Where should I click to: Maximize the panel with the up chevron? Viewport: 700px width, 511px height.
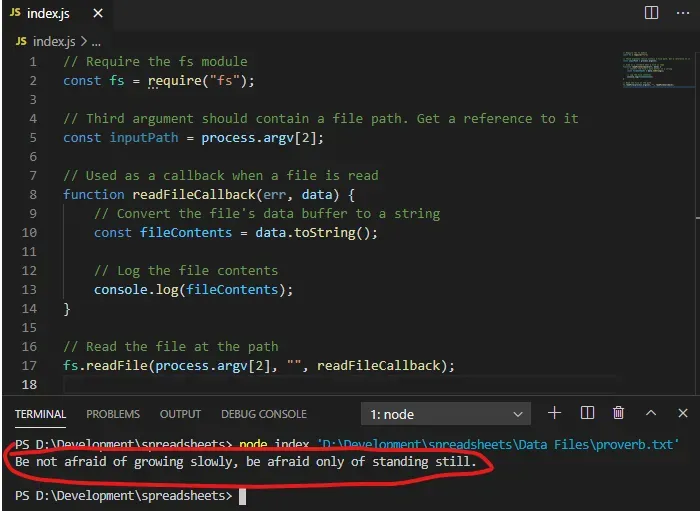point(651,413)
